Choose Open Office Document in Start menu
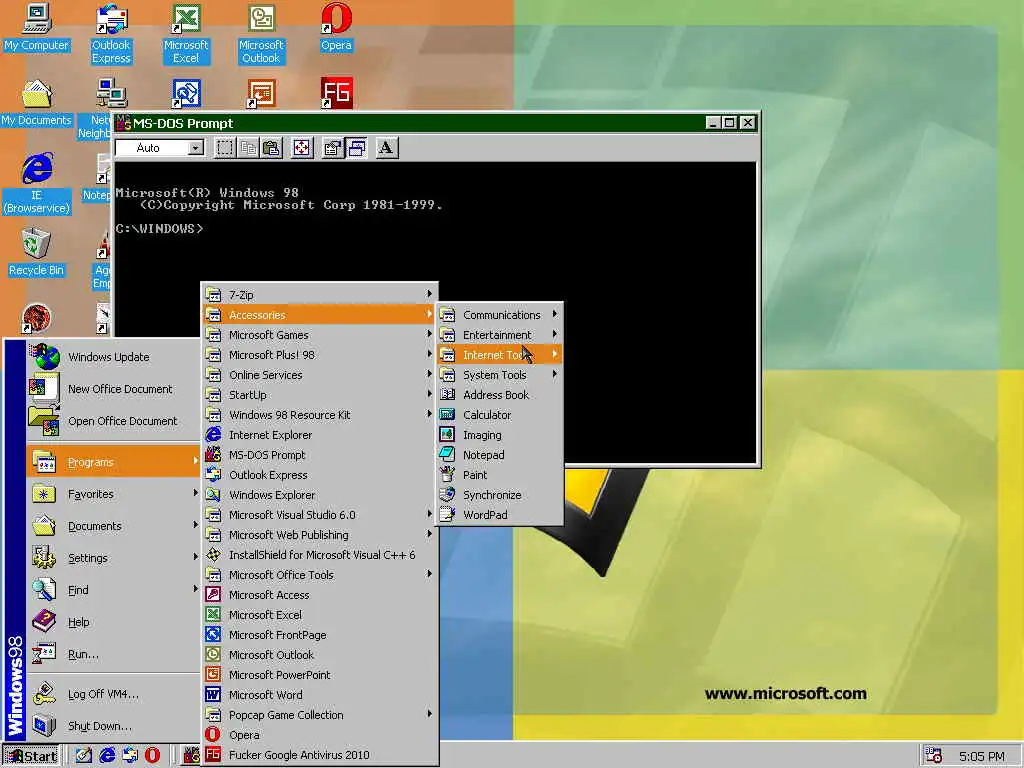This screenshot has height=768, width=1024. pyautogui.click(x=113, y=421)
